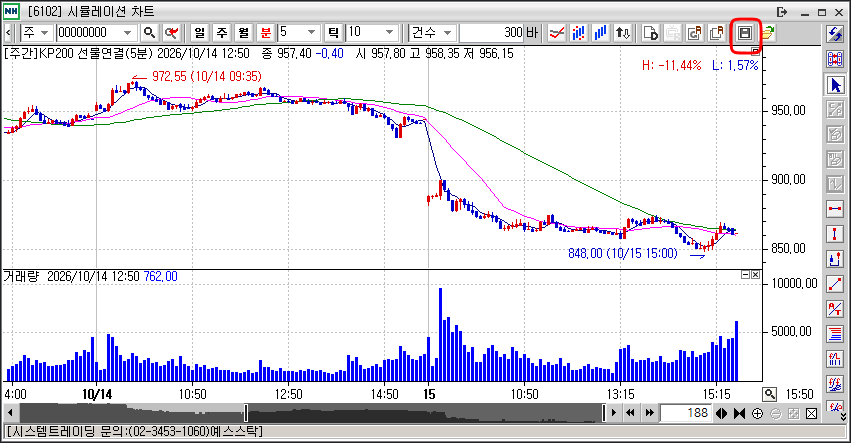Viewport: 851px width, 443px height.
Task: Click the up-down arrows icon in toolbar
Action: coord(623,33)
